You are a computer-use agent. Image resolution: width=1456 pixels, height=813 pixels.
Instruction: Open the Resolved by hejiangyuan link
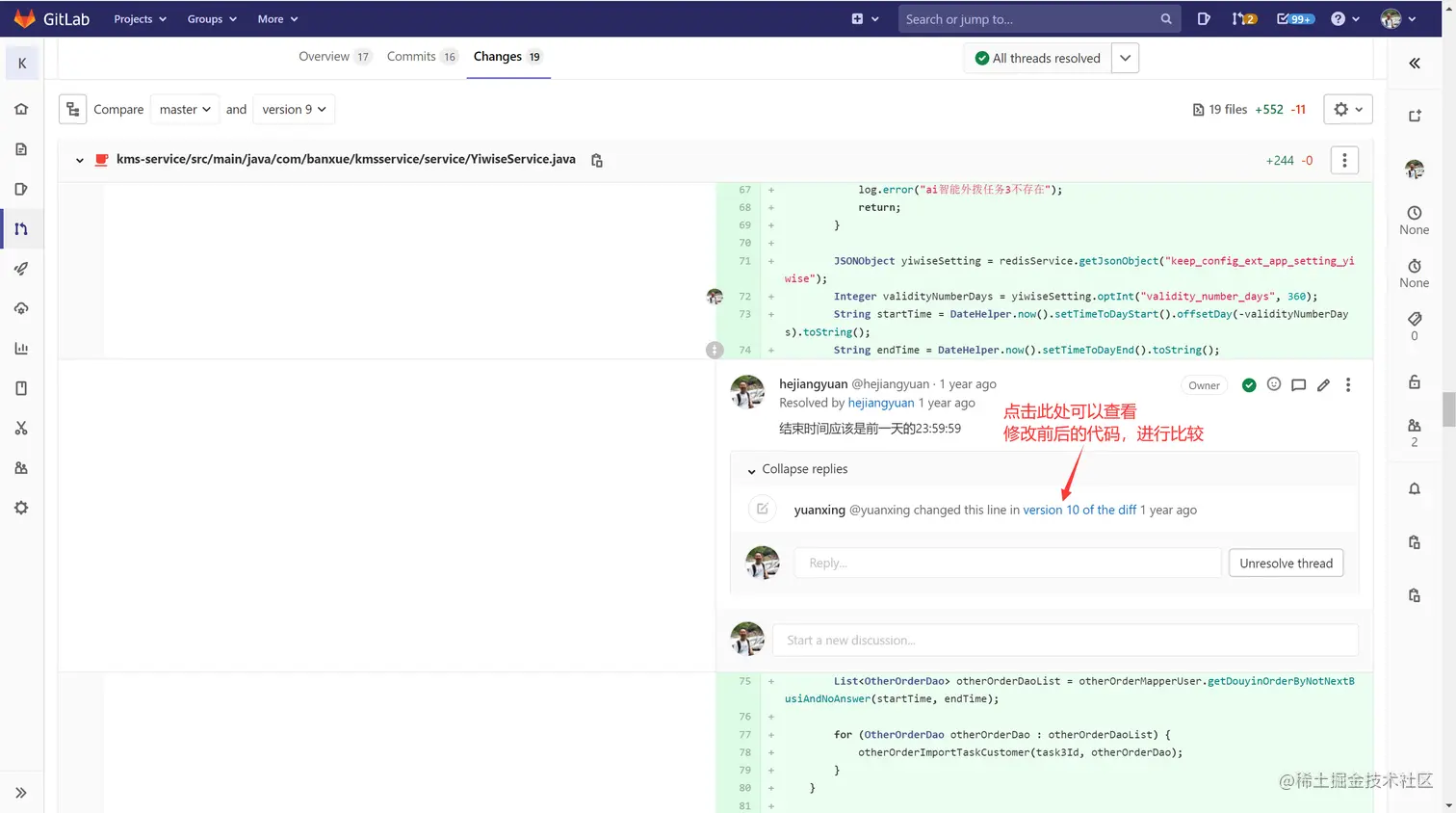(881, 404)
